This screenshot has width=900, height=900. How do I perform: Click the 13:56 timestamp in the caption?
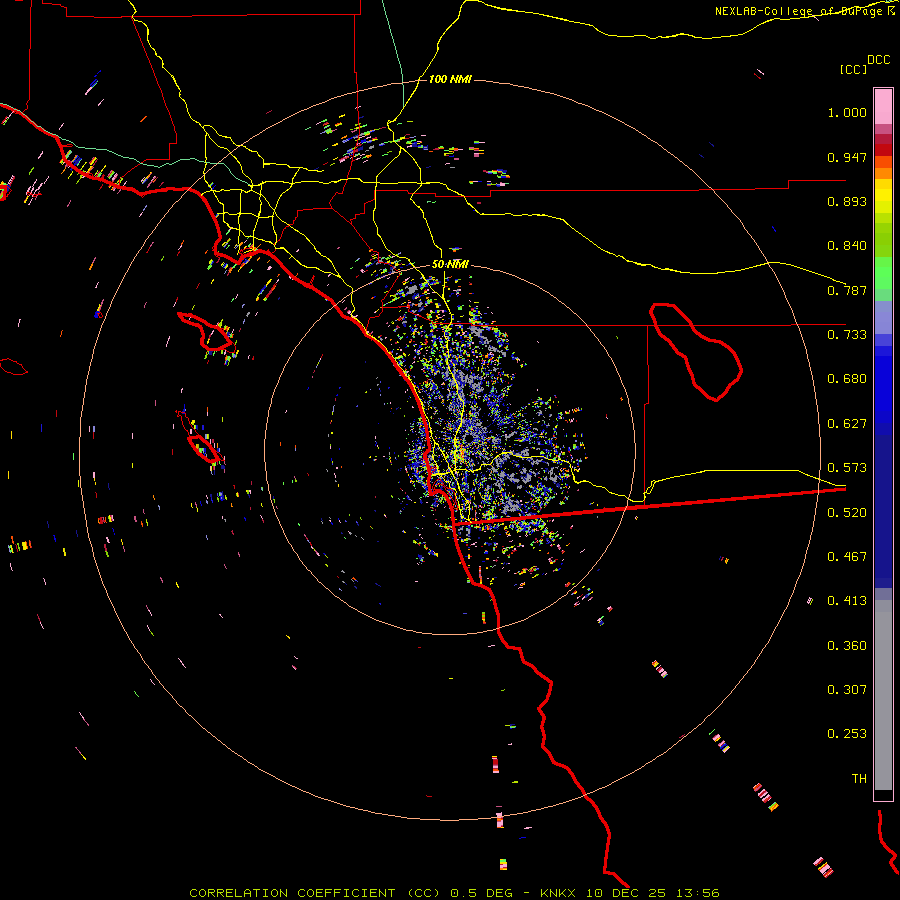[x=697, y=893]
